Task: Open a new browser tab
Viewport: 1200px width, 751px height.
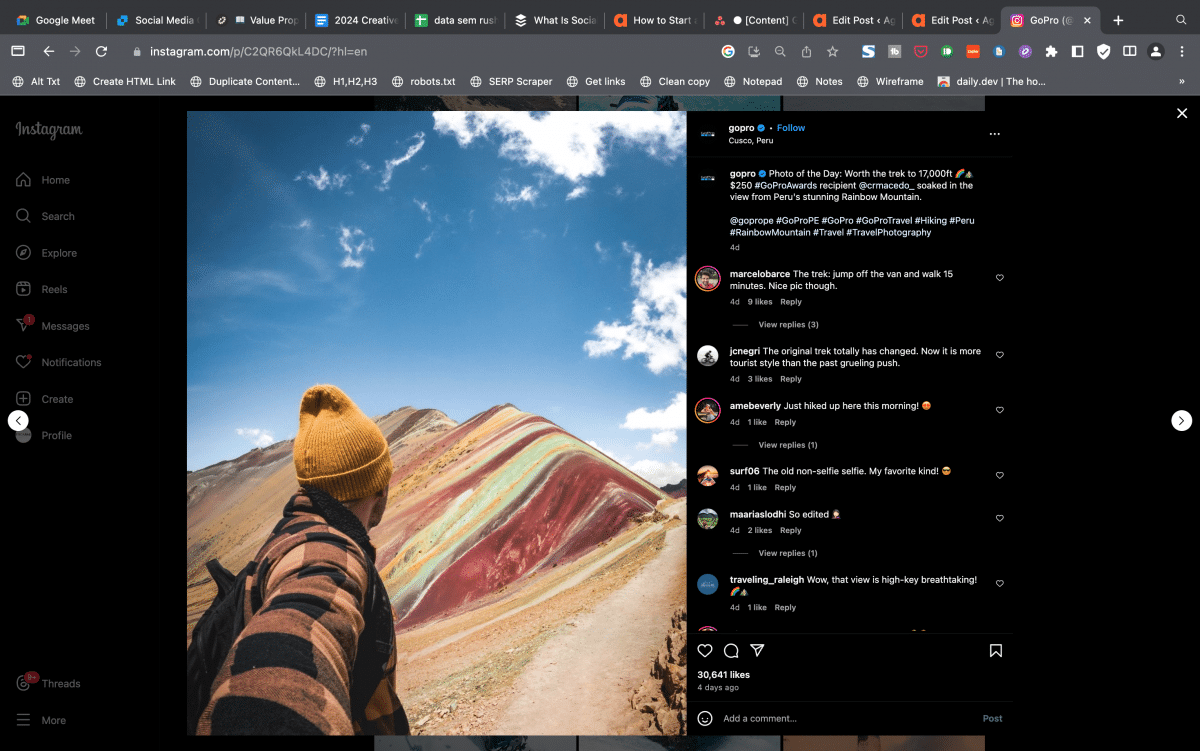Action: [1118, 20]
